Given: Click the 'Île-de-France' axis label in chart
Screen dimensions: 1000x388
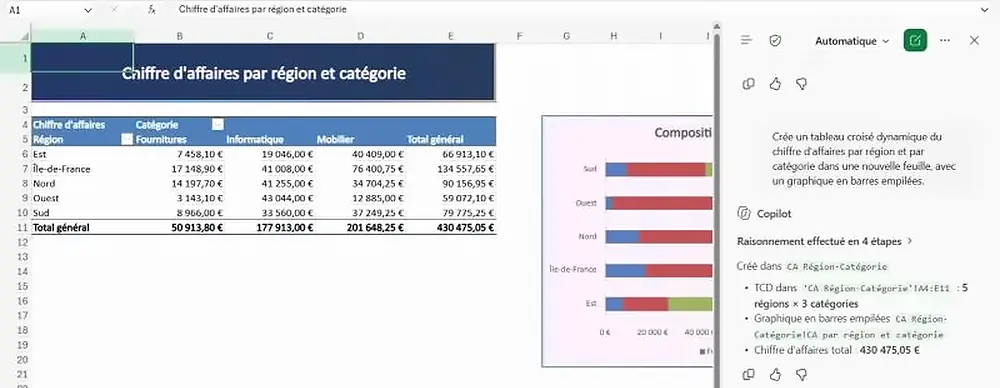Looking at the screenshot, I should pos(573,270).
